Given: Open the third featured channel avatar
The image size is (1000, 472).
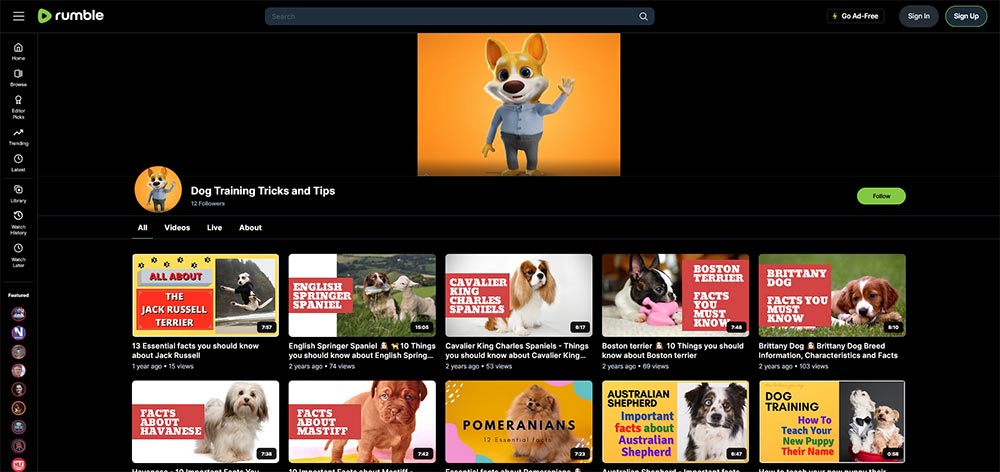Looking at the screenshot, I should [x=18, y=351].
